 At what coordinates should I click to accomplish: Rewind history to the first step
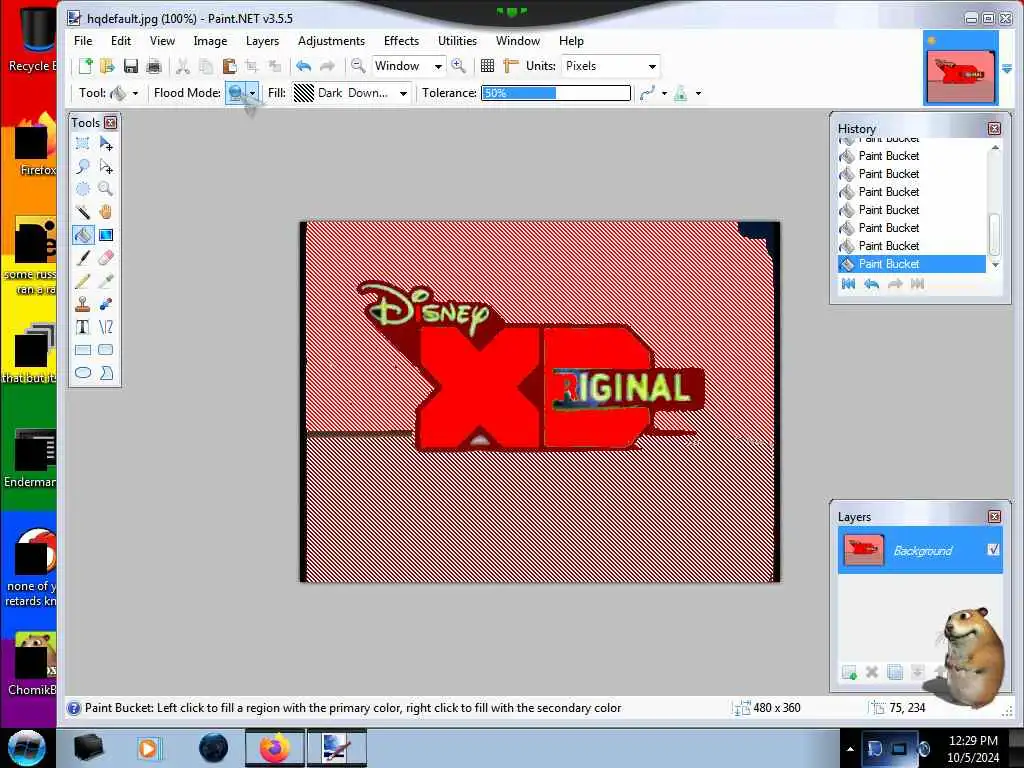pyautogui.click(x=848, y=283)
